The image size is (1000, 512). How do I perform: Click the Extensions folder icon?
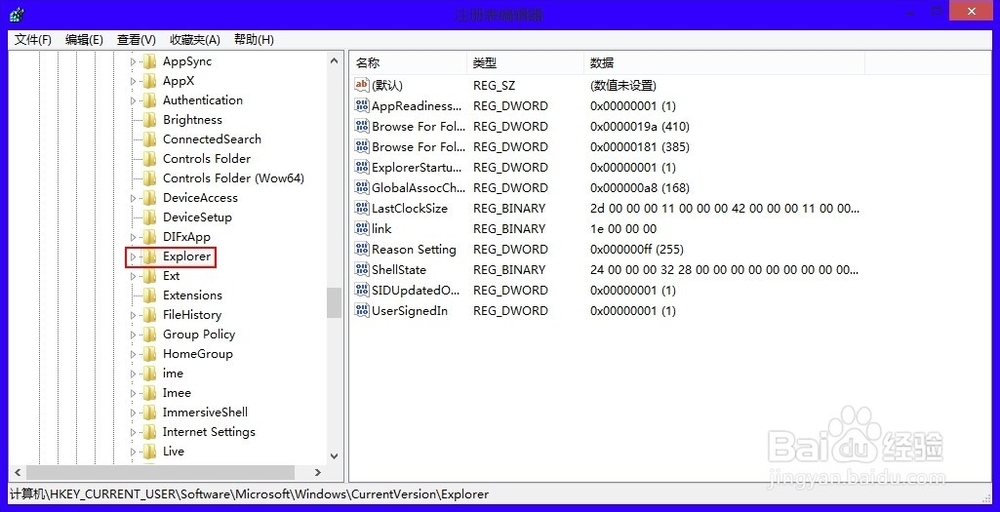click(x=149, y=295)
